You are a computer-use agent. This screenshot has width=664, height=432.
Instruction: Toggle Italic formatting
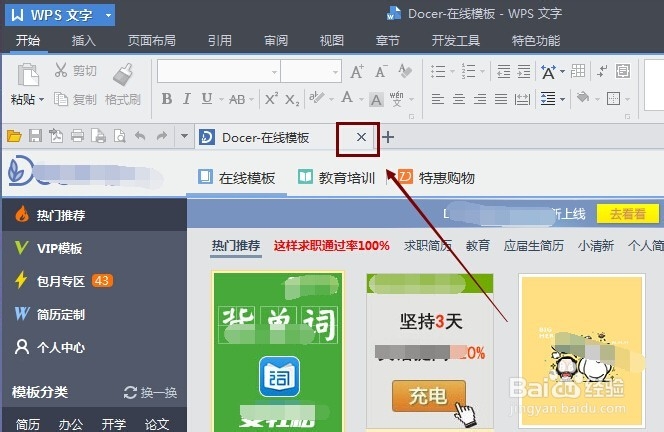(186, 99)
